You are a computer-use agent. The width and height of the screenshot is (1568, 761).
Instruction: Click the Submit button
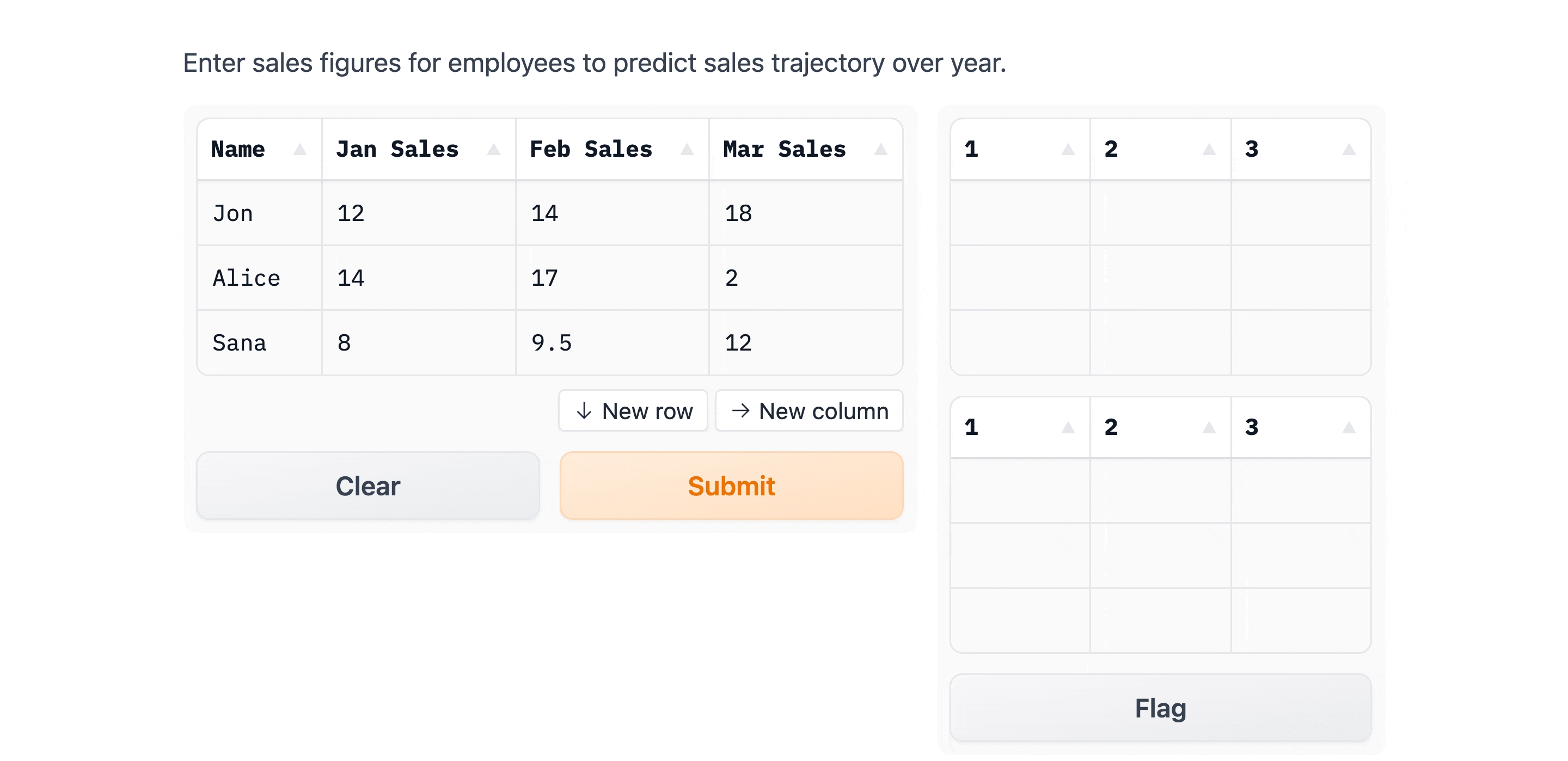730,487
